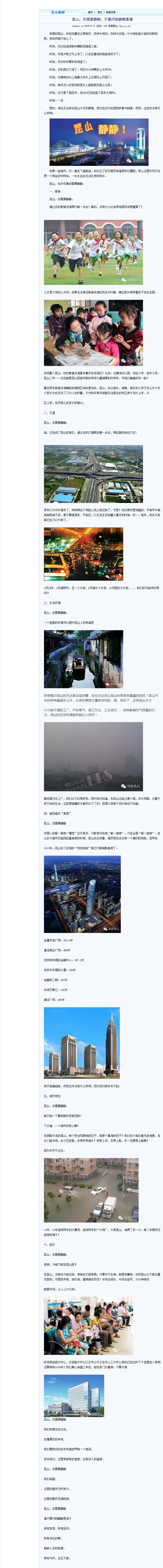This screenshot has width=163, height=1568.
Task: Open the night traffic jam photo
Action: [x=83, y=554]
